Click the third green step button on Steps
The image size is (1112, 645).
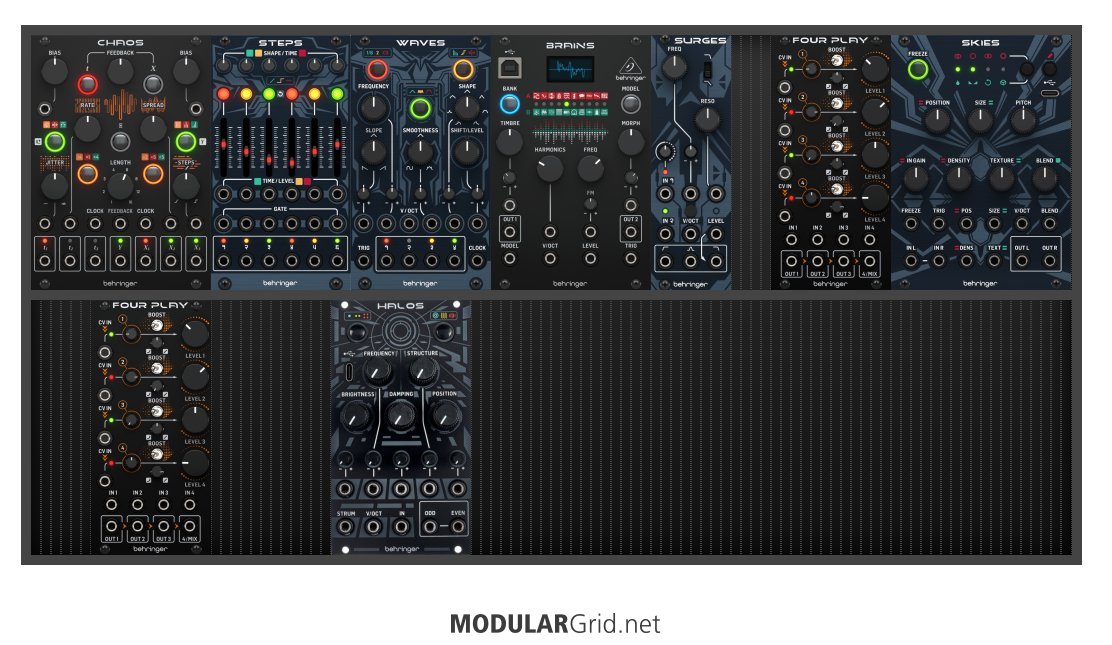269,94
